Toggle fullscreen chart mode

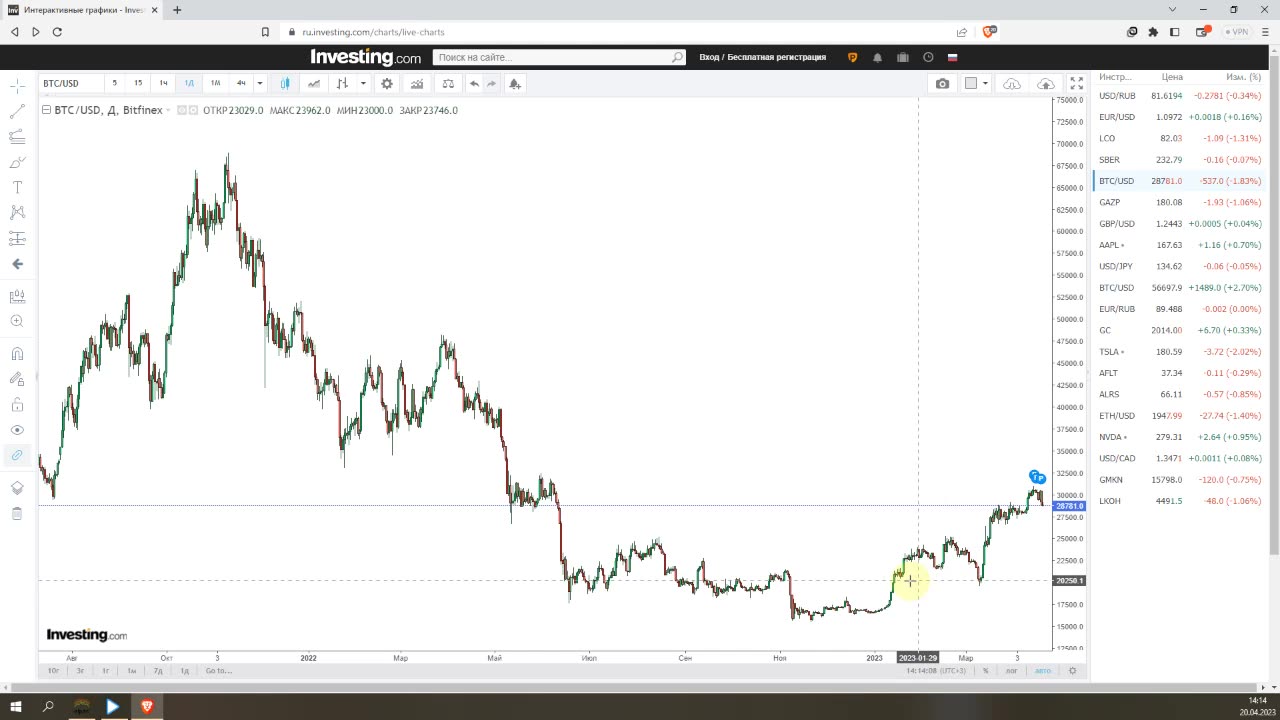coord(1077,83)
